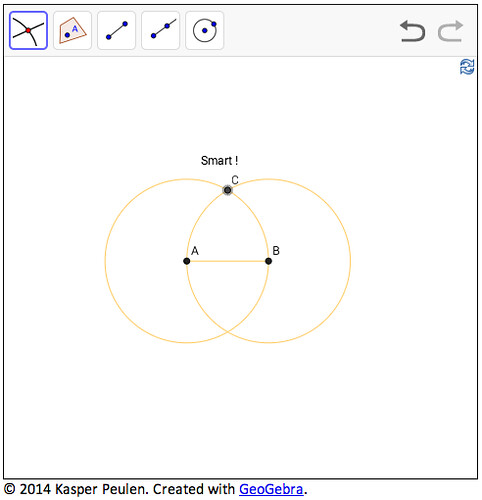Reset the construction with the refresh icon
The image size is (482, 500).
point(467,67)
